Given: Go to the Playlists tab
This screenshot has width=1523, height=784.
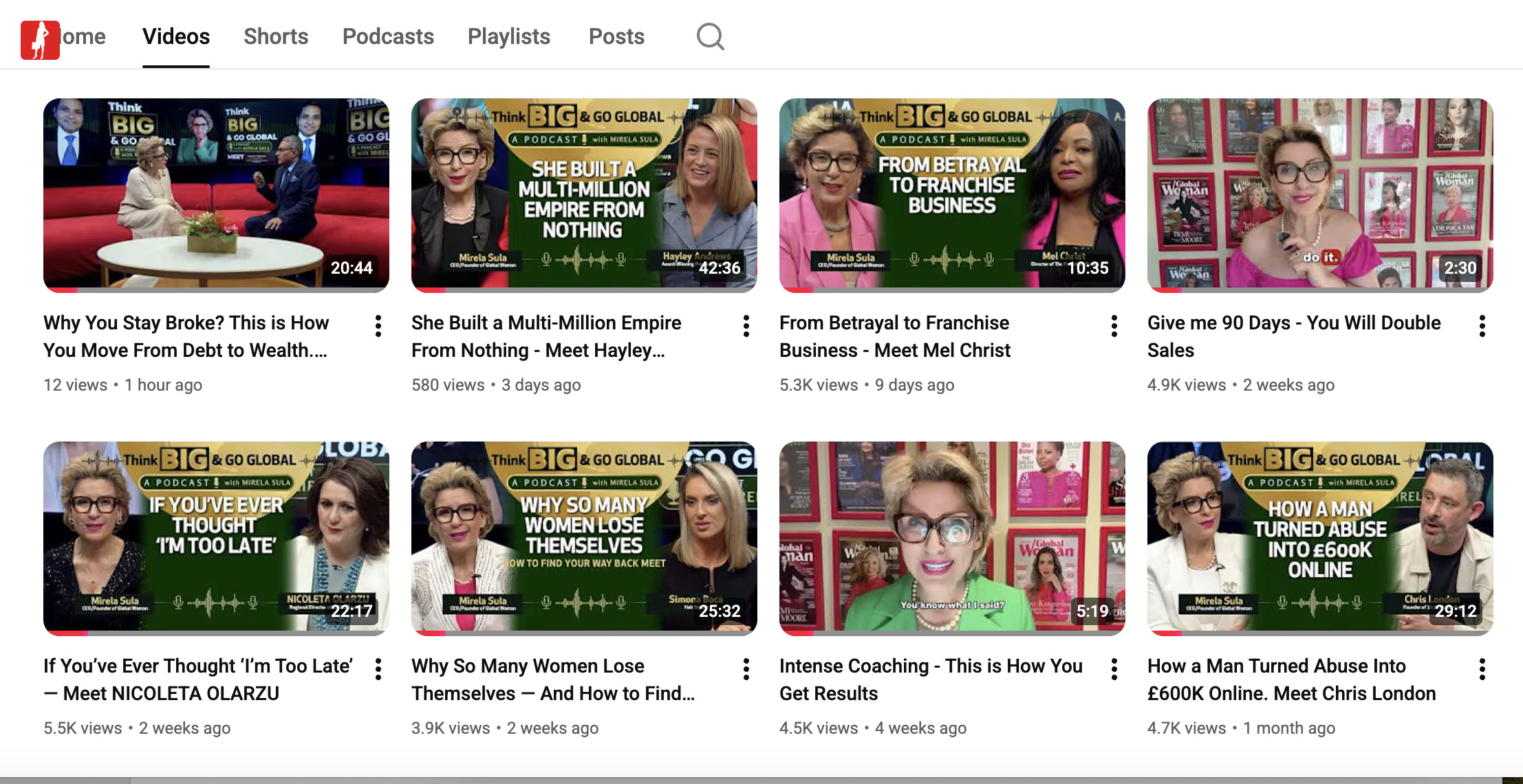Looking at the screenshot, I should [509, 36].
